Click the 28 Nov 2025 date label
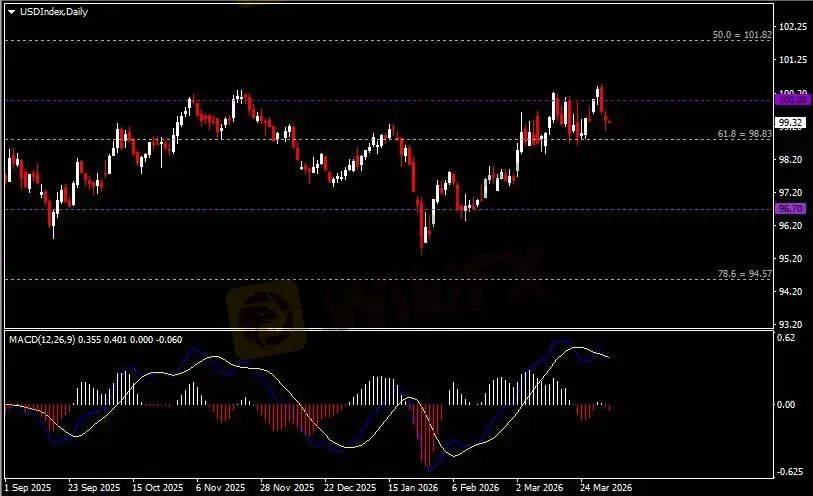Viewport: 813px width, 496px height. click(x=287, y=488)
